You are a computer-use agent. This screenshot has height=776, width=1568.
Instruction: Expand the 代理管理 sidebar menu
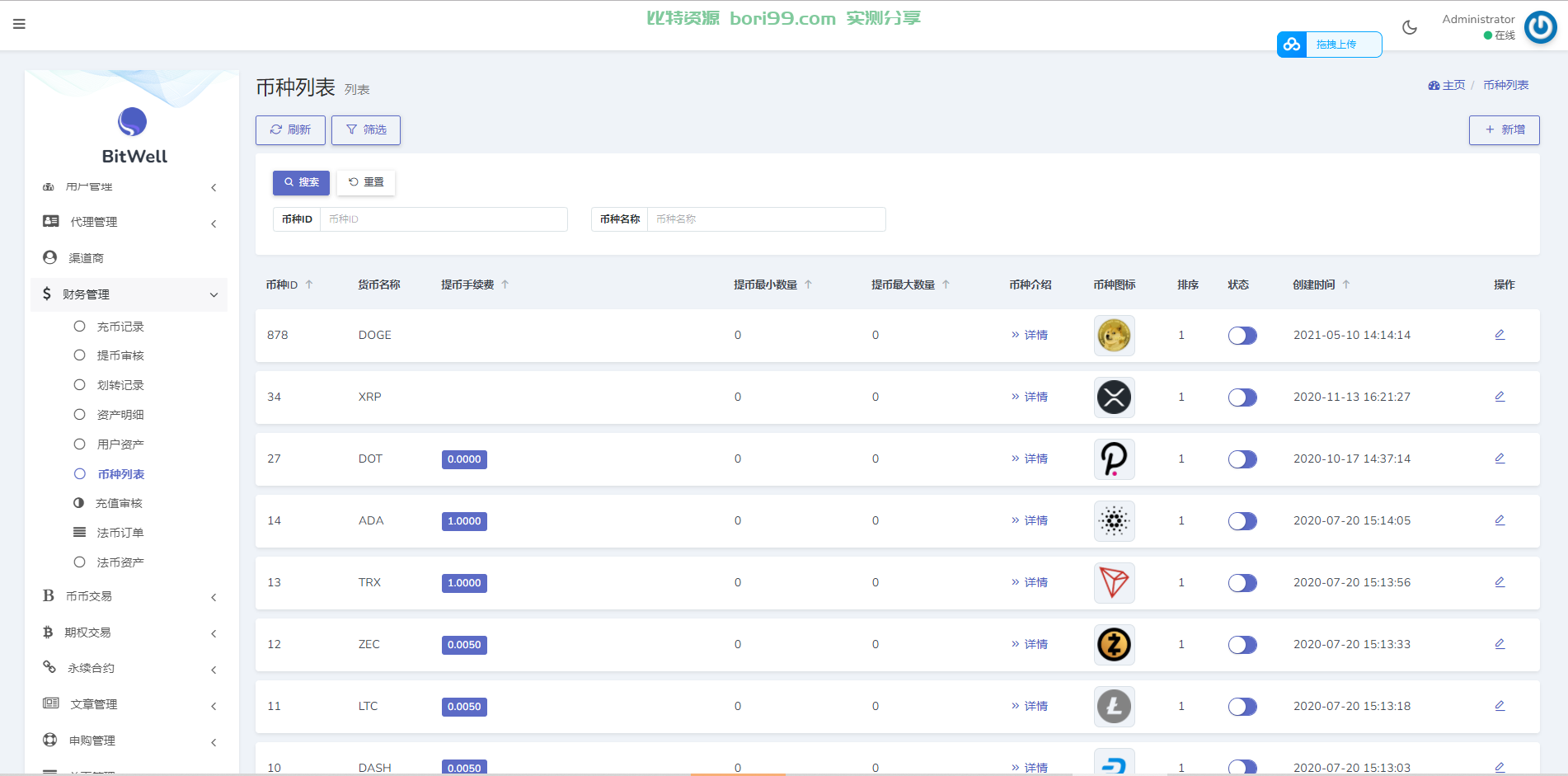[129, 222]
